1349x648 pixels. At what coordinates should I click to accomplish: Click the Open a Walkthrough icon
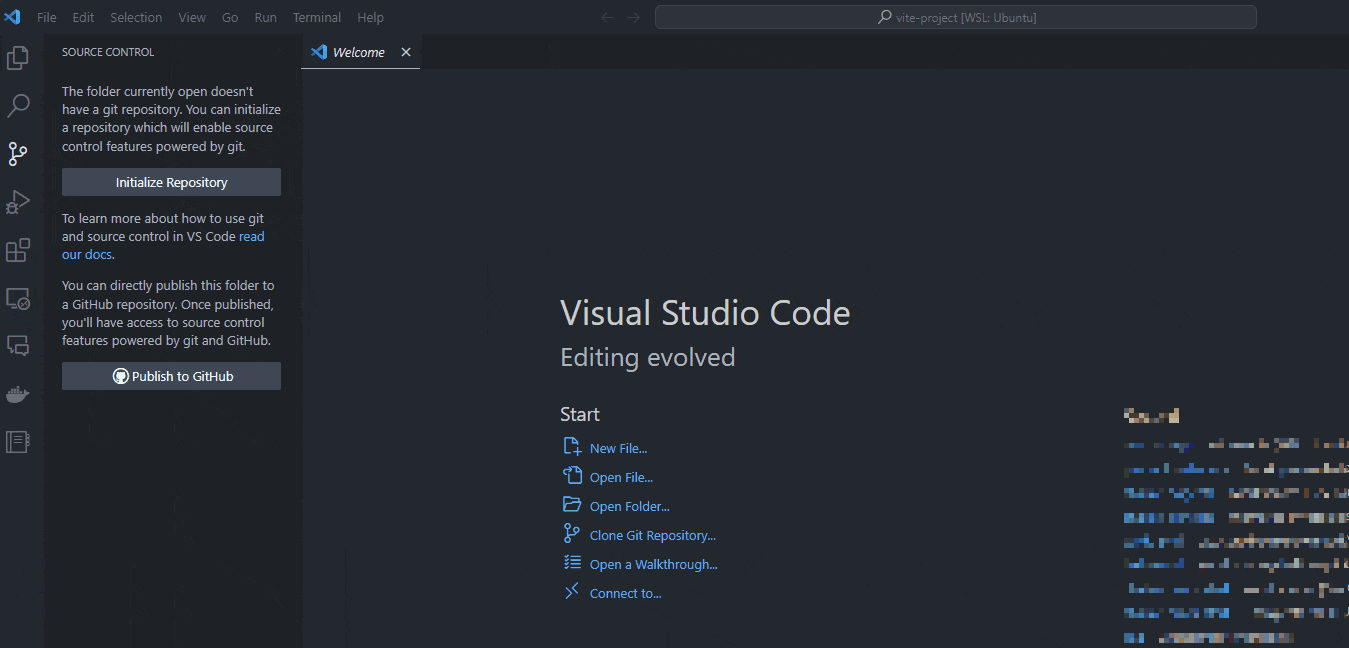(x=572, y=563)
